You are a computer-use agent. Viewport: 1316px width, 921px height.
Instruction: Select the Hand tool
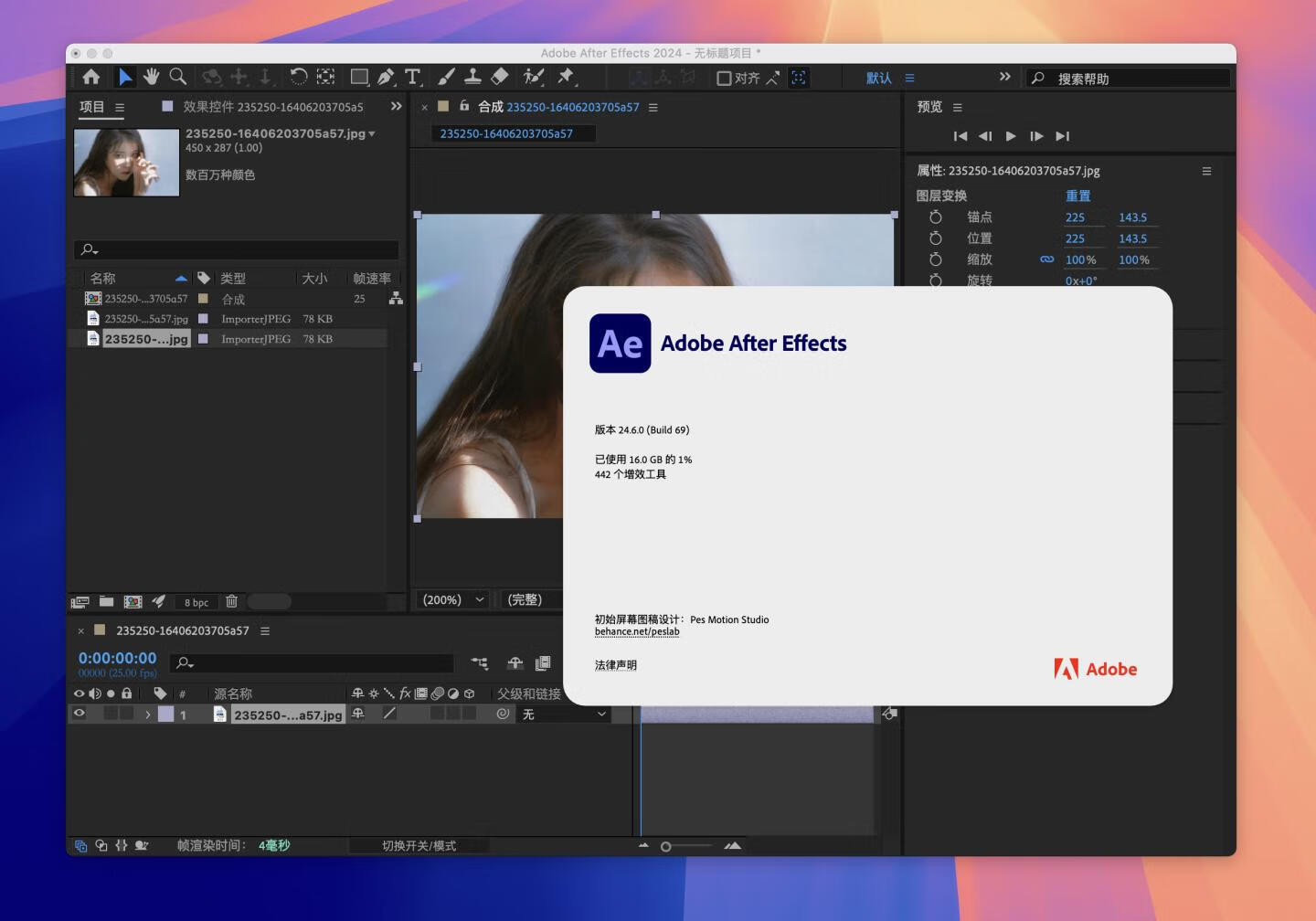pyautogui.click(x=152, y=78)
